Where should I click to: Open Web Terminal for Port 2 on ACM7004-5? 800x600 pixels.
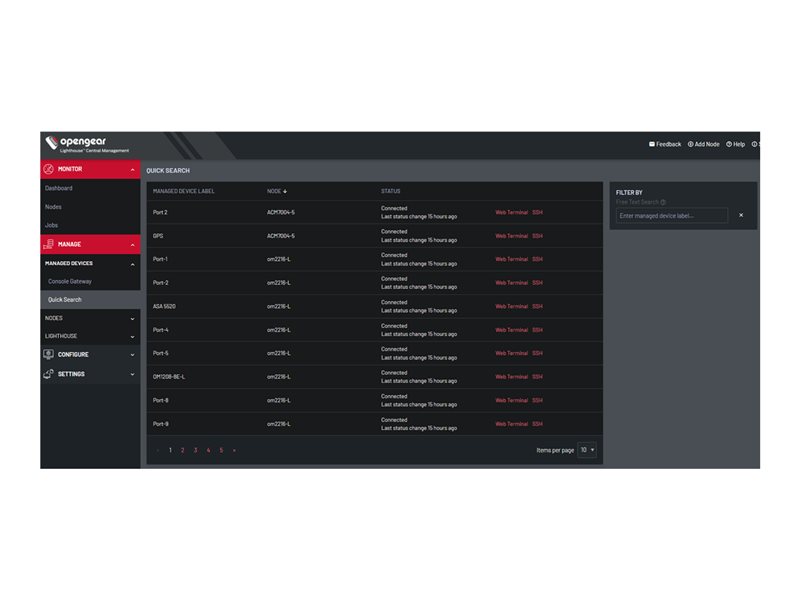tap(511, 212)
